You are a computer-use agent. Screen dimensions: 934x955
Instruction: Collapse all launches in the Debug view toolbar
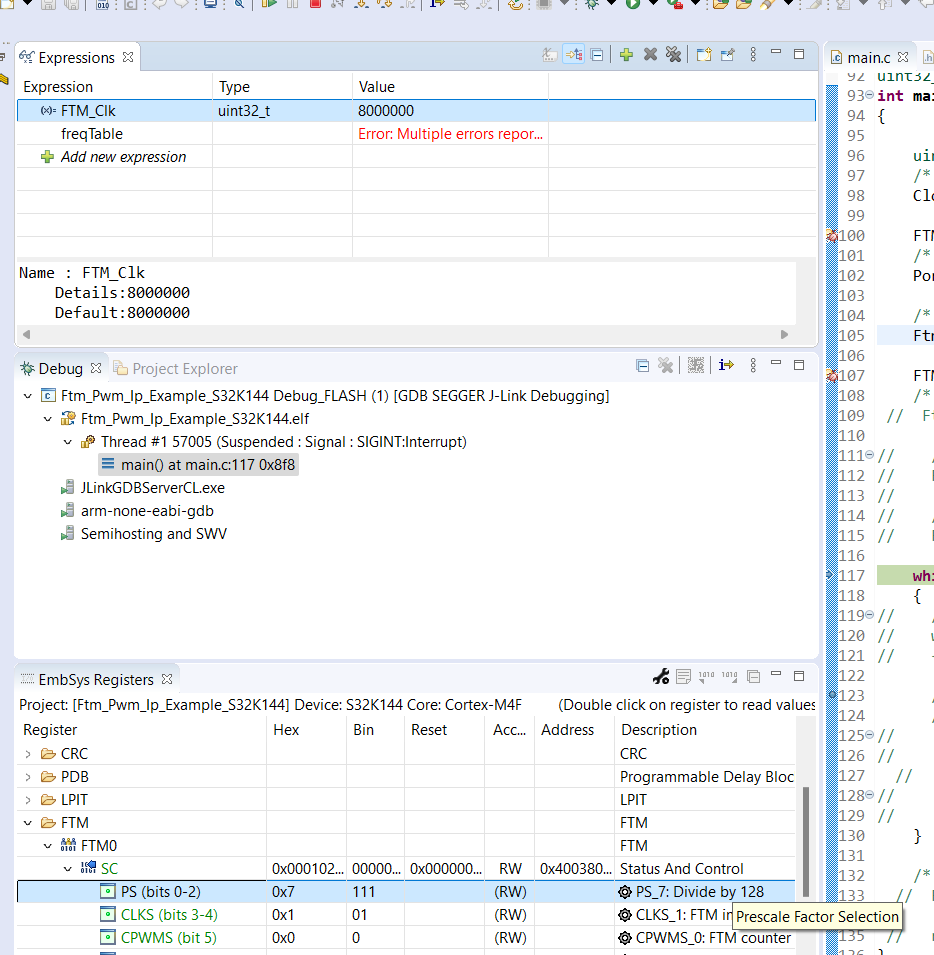point(642,365)
